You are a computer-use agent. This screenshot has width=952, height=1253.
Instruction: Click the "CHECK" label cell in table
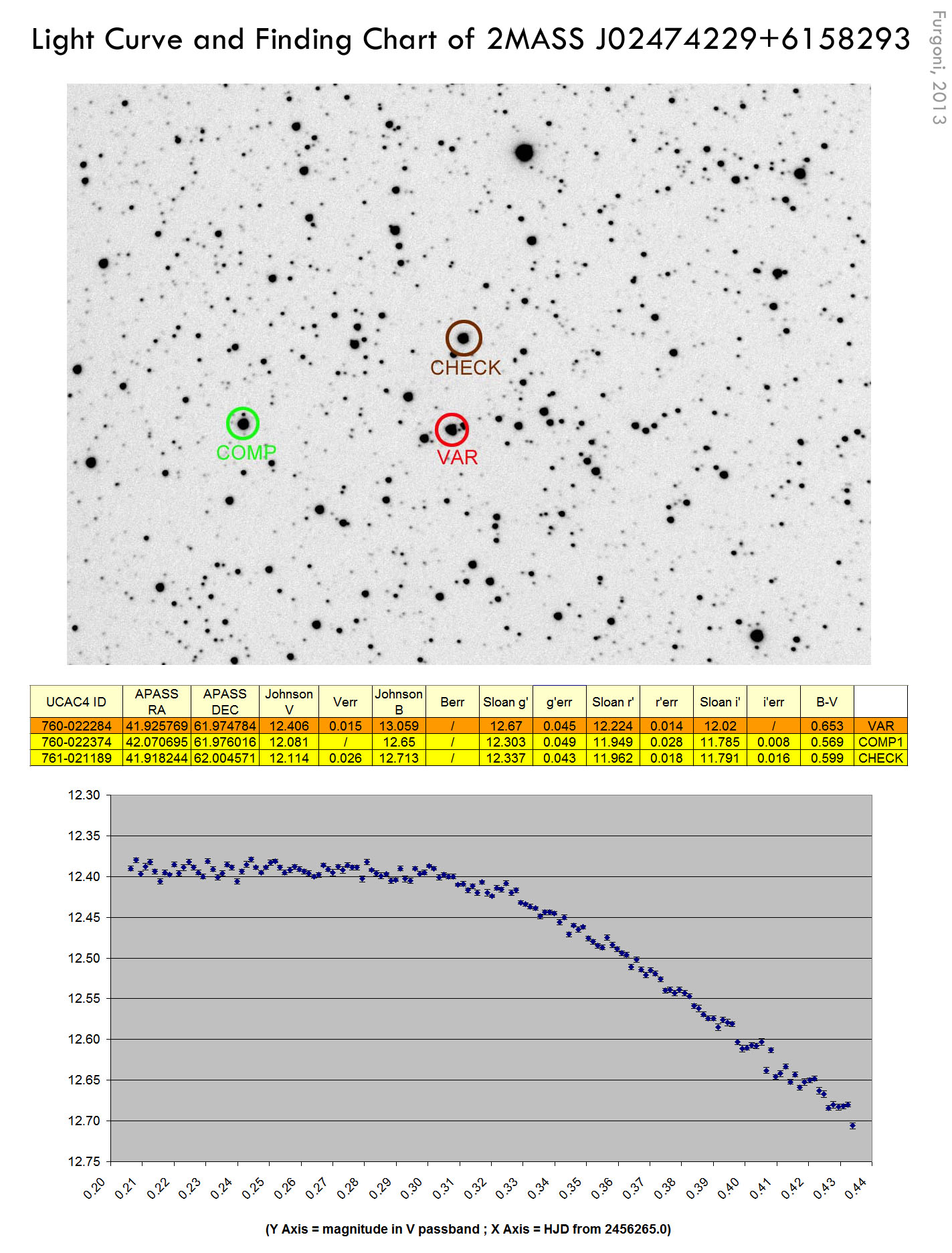880,758
